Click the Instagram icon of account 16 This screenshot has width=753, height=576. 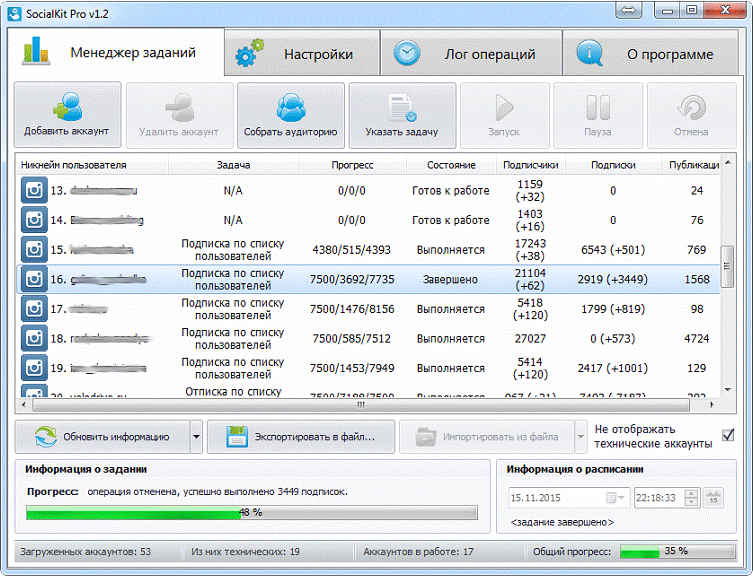34,279
